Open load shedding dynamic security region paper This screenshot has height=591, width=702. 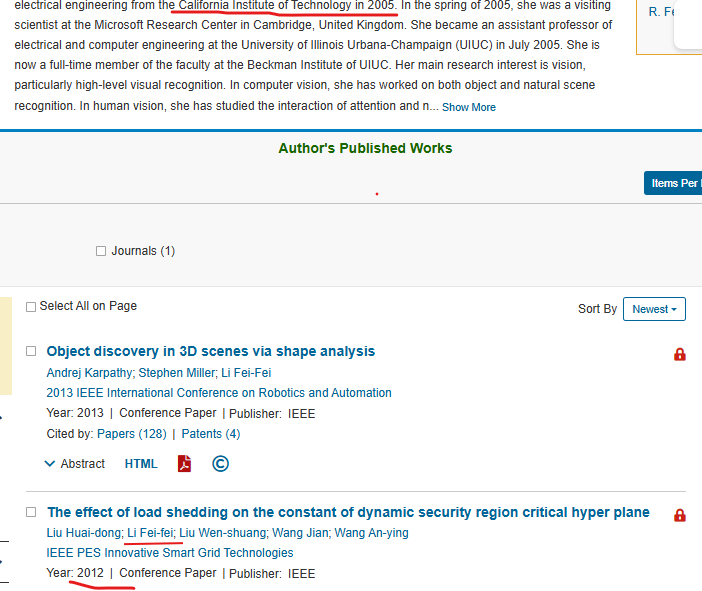pos(348,512)
